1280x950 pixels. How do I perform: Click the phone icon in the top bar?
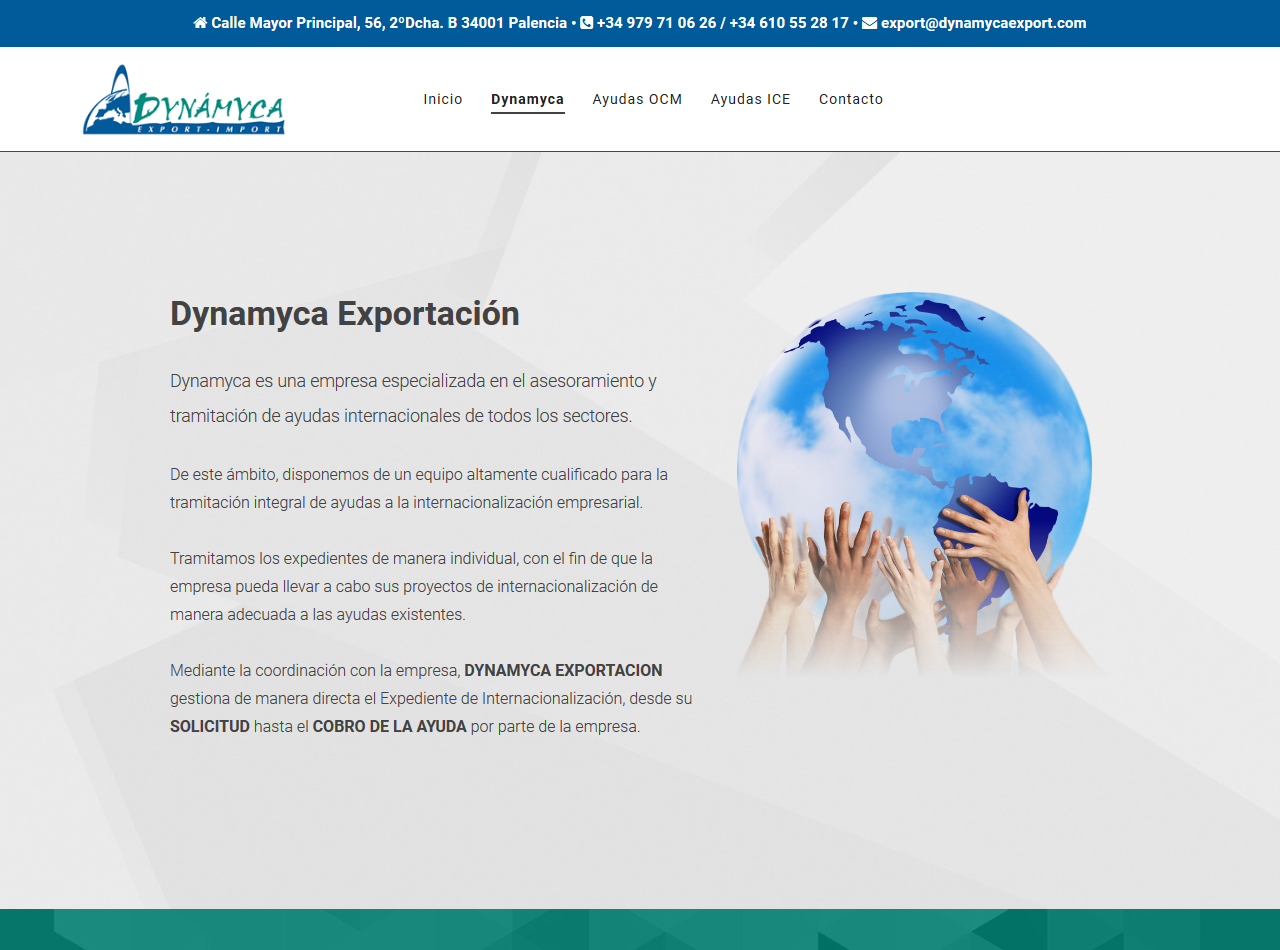586,23
